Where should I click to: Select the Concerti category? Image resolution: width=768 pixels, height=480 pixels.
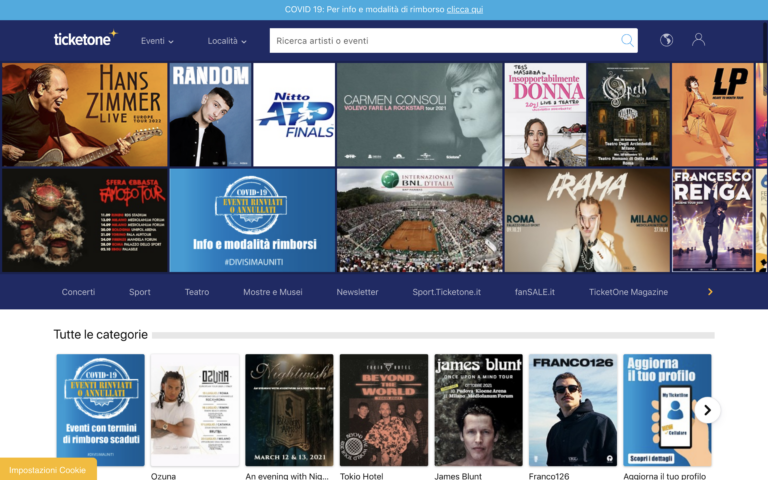(78, 292)
